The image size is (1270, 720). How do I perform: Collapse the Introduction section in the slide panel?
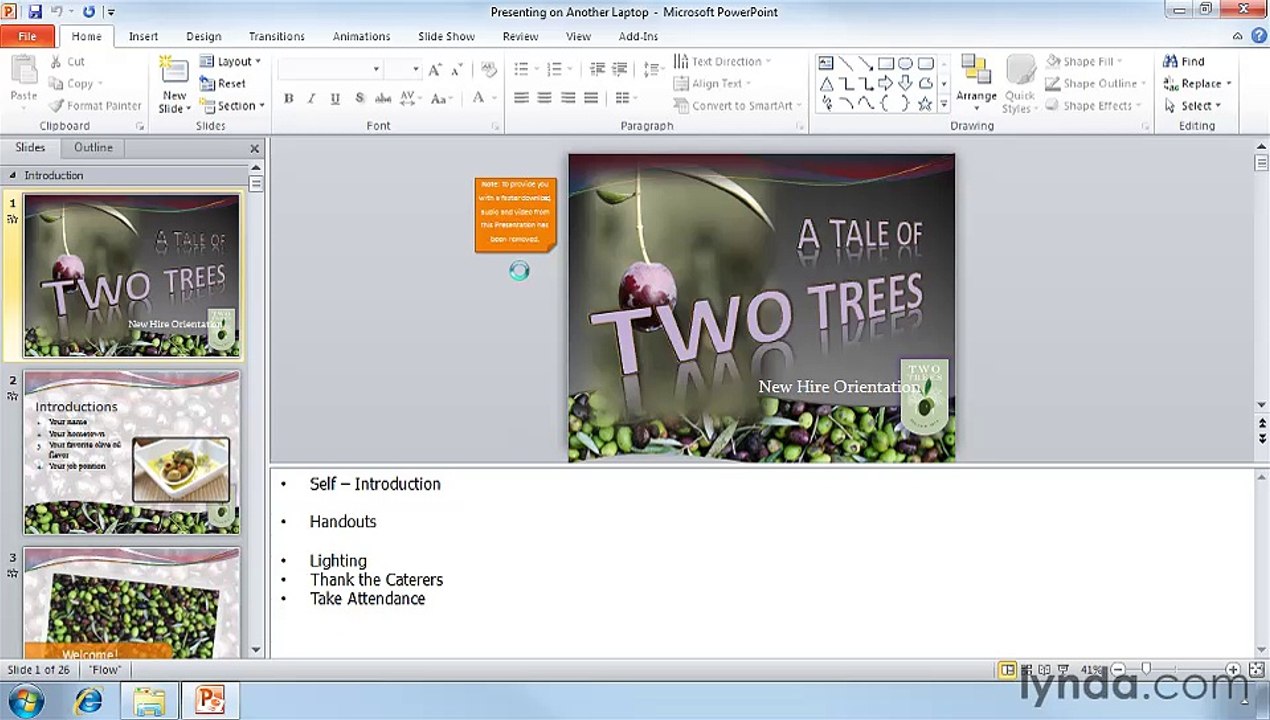point(13,176)
